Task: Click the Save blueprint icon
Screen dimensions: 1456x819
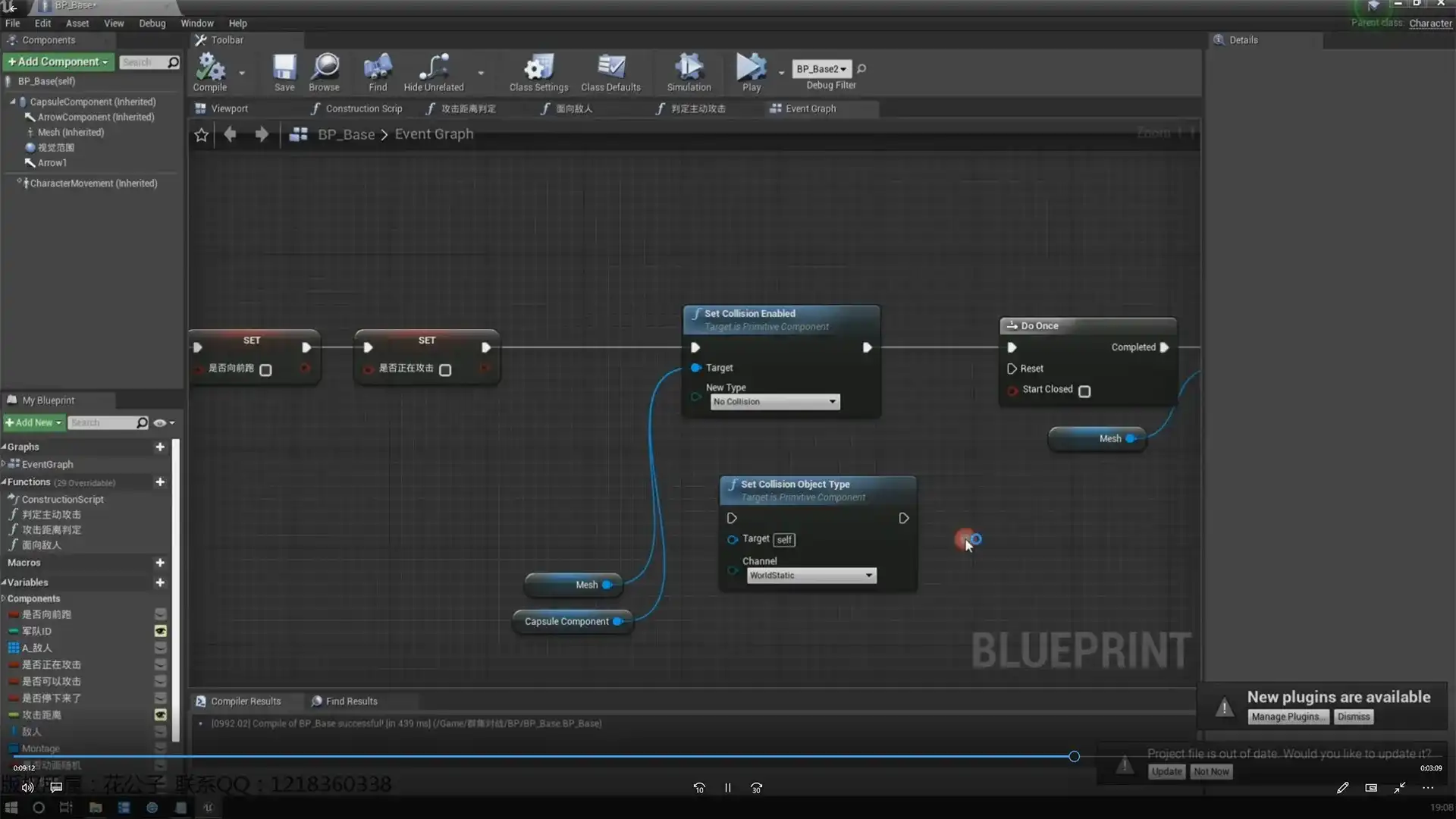Action: (x=284, y=68)
